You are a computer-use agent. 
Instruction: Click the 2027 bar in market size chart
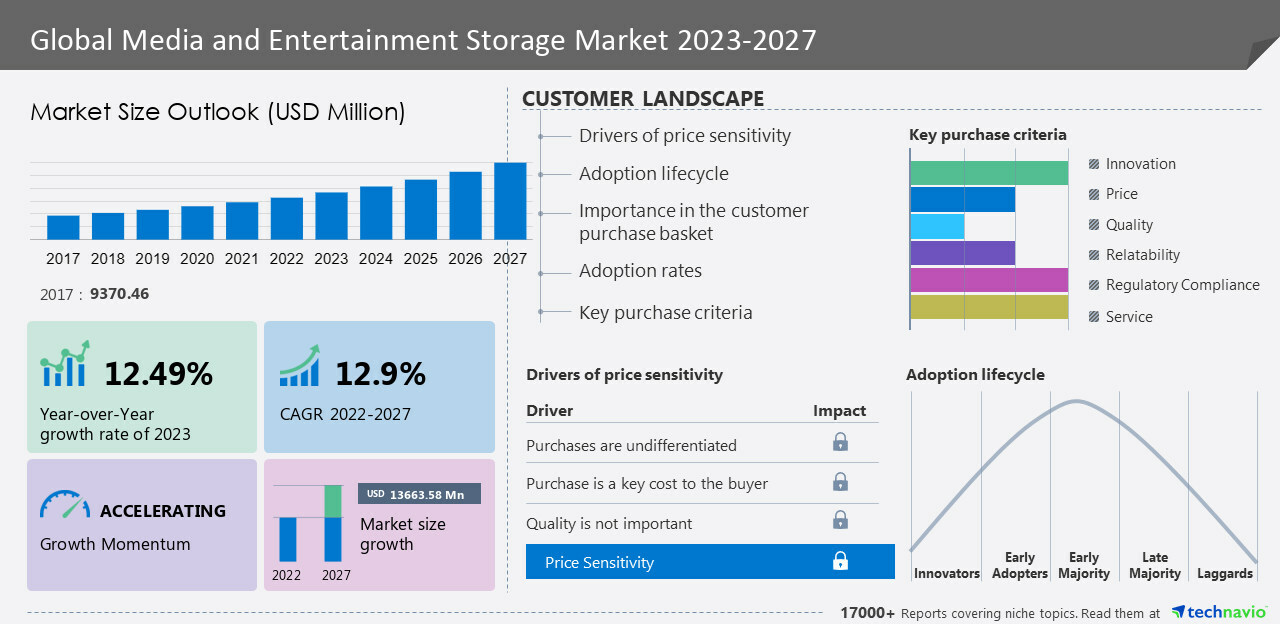click(510, 201)
